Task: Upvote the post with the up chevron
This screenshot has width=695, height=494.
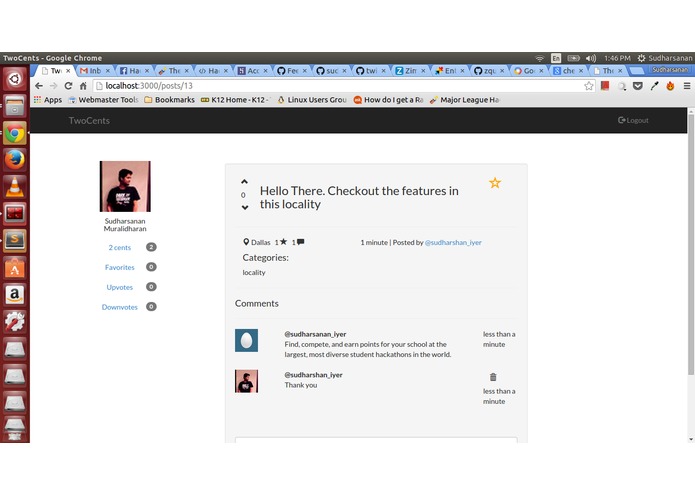Action: (x=244, y=182)
